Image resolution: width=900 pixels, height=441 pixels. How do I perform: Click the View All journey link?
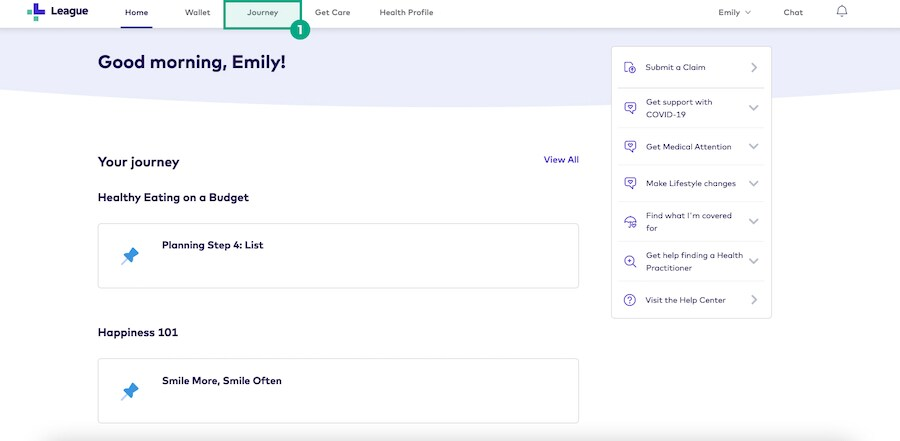(561, 160)
